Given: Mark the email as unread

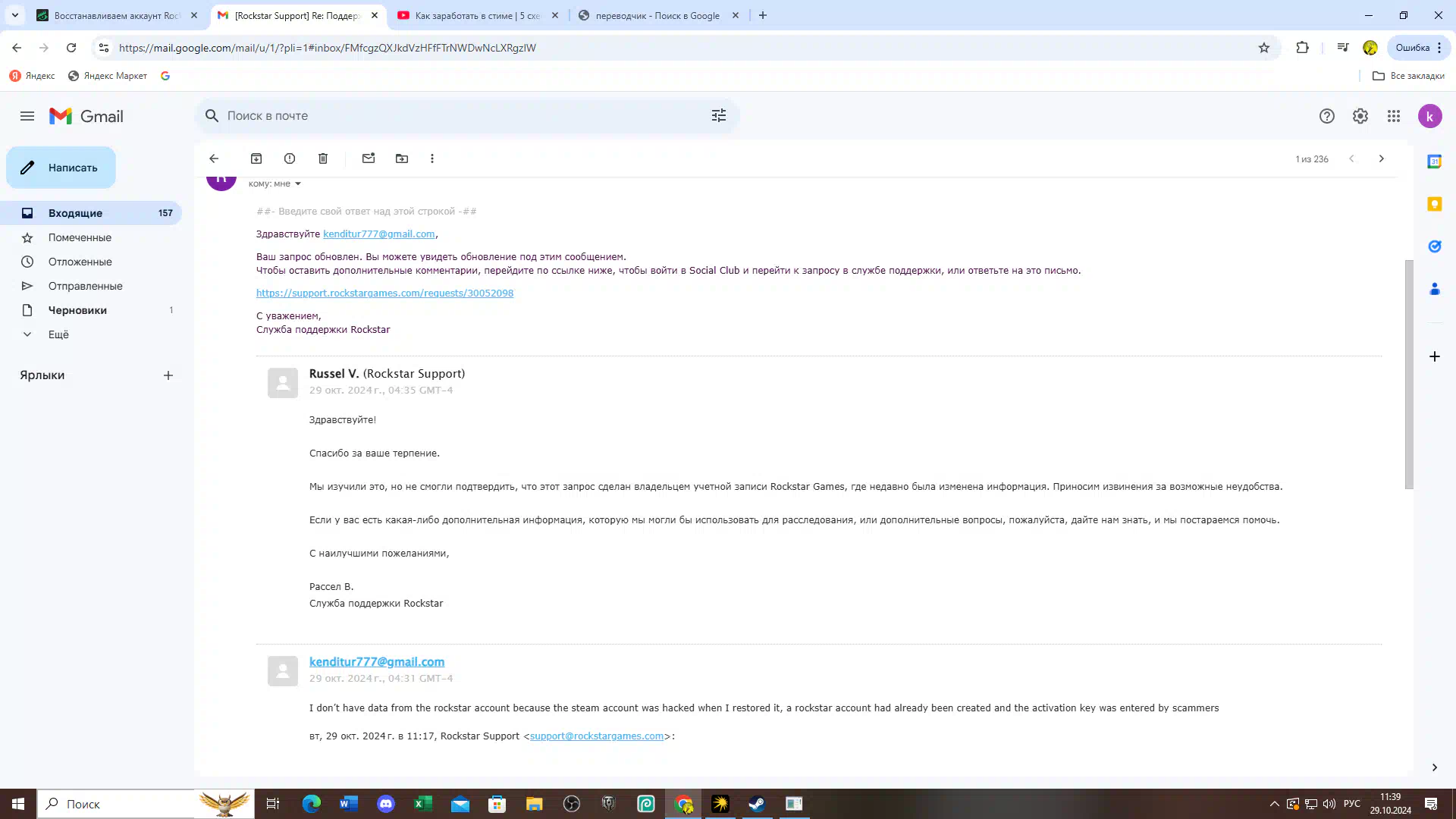Looking at the screenshot, I should click(x=369, y=158).
